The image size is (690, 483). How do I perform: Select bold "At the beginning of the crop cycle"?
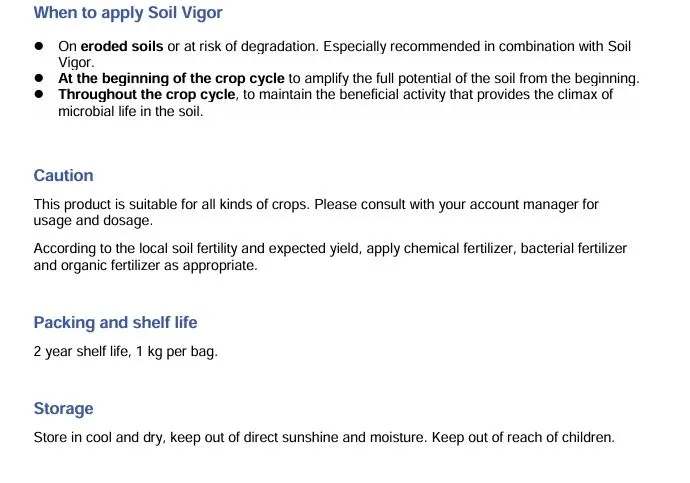(172, 78)
